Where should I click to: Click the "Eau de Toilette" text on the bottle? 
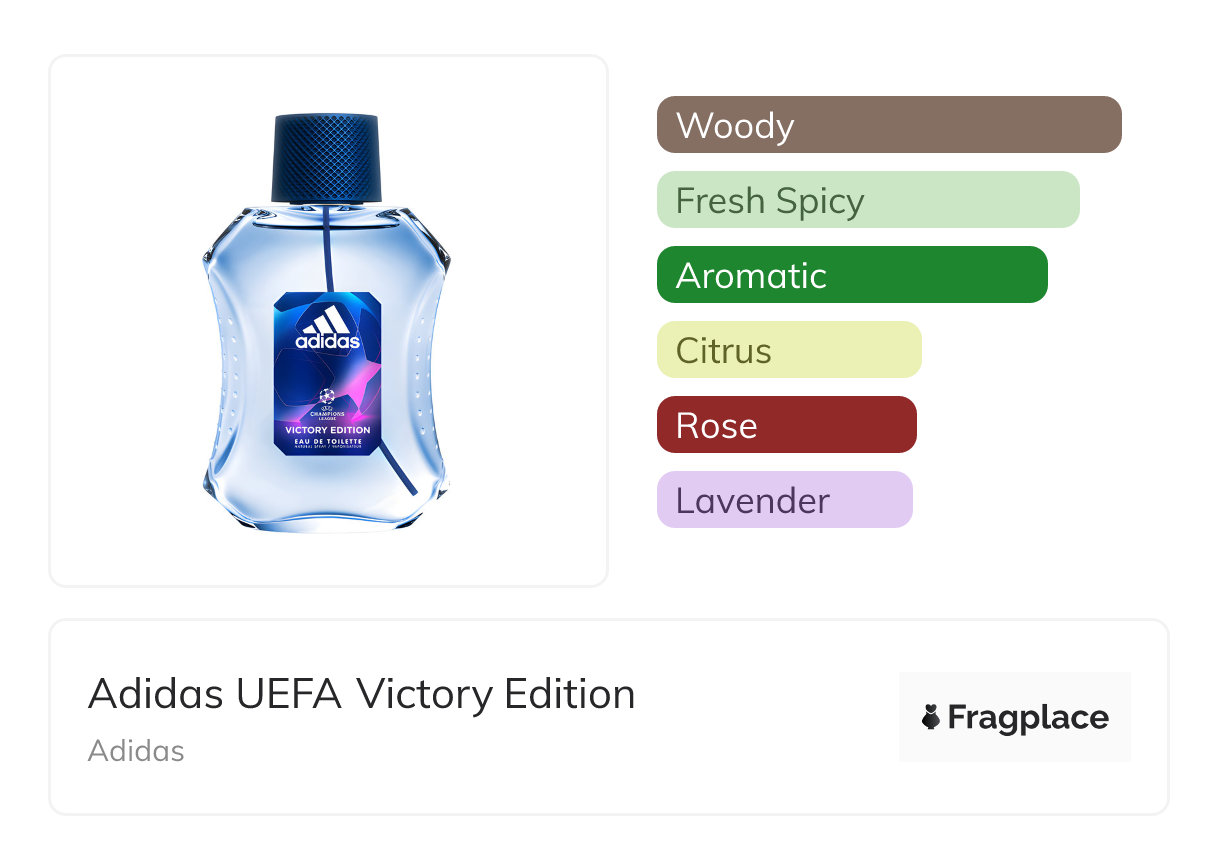click(328, 440)
